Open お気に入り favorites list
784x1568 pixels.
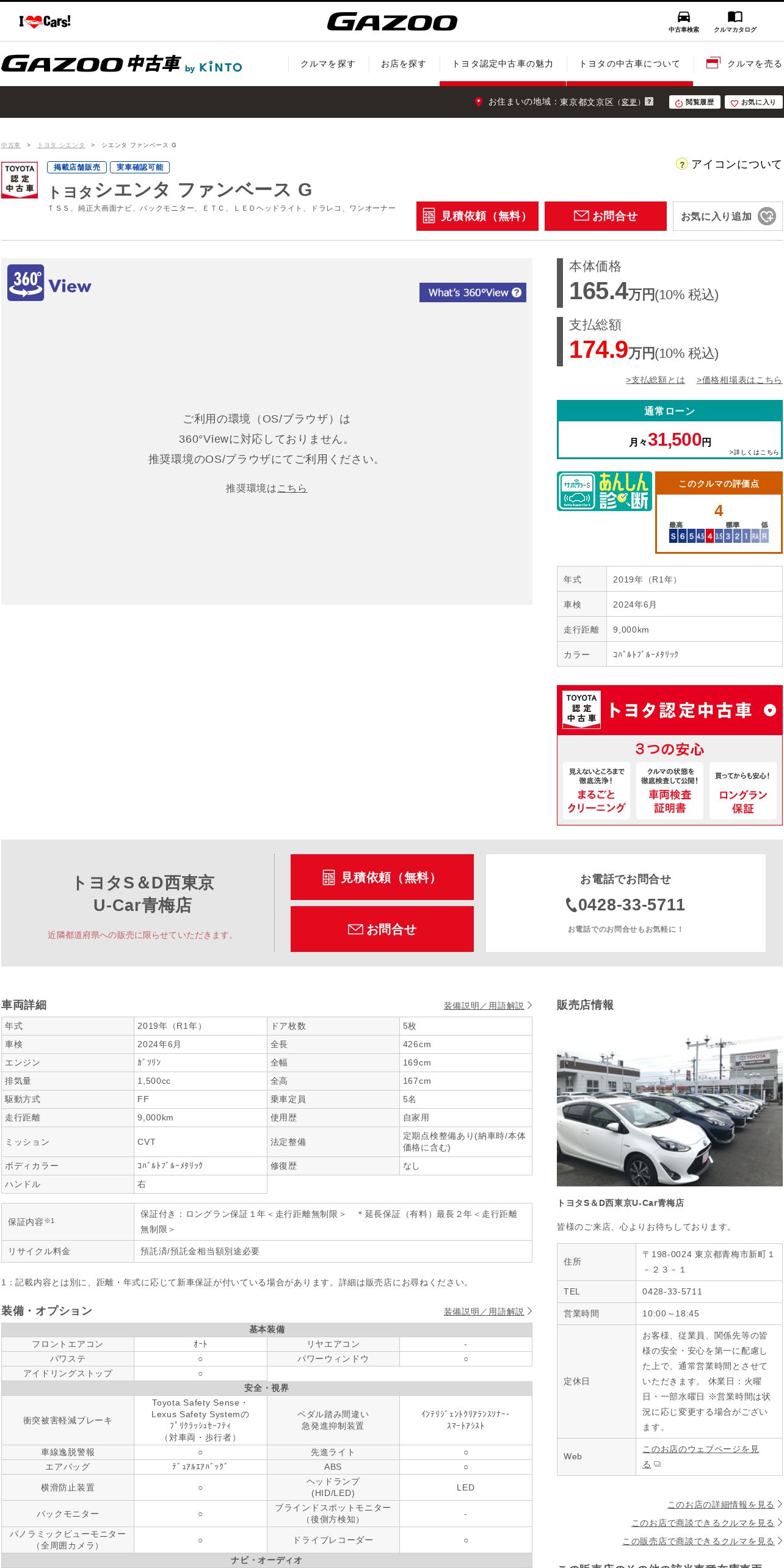click(x=753, y=102)
